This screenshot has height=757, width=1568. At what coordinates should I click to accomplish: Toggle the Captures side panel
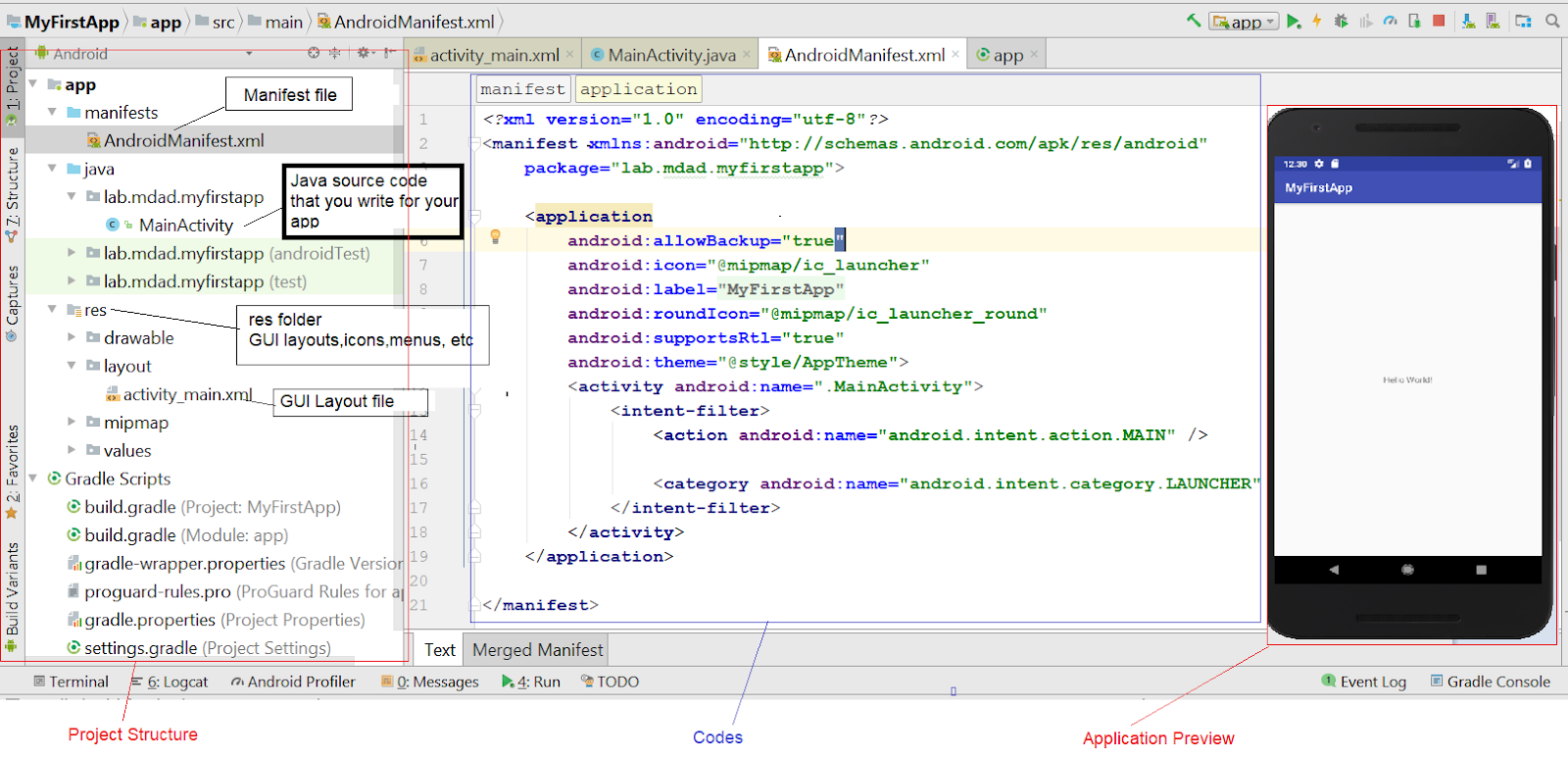(12, 302)
